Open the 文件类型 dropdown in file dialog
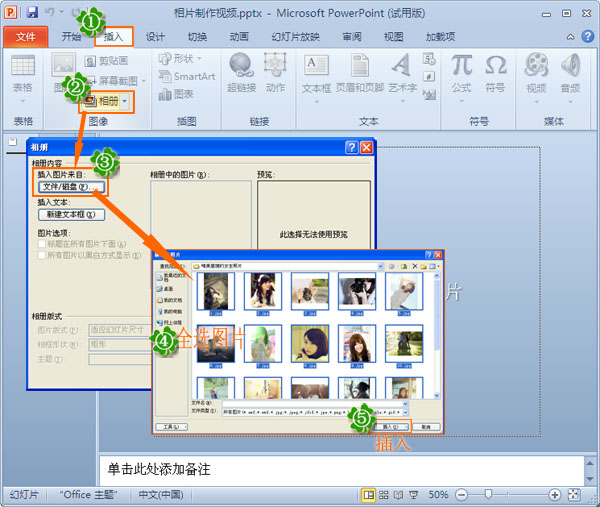600x507 pixels. click(x=405, y=412)
